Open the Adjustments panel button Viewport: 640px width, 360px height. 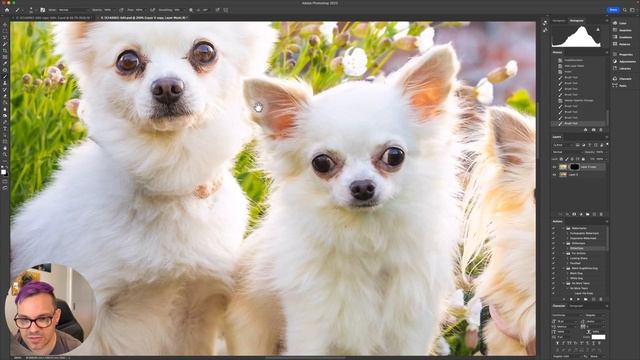(x=624, y=61)
